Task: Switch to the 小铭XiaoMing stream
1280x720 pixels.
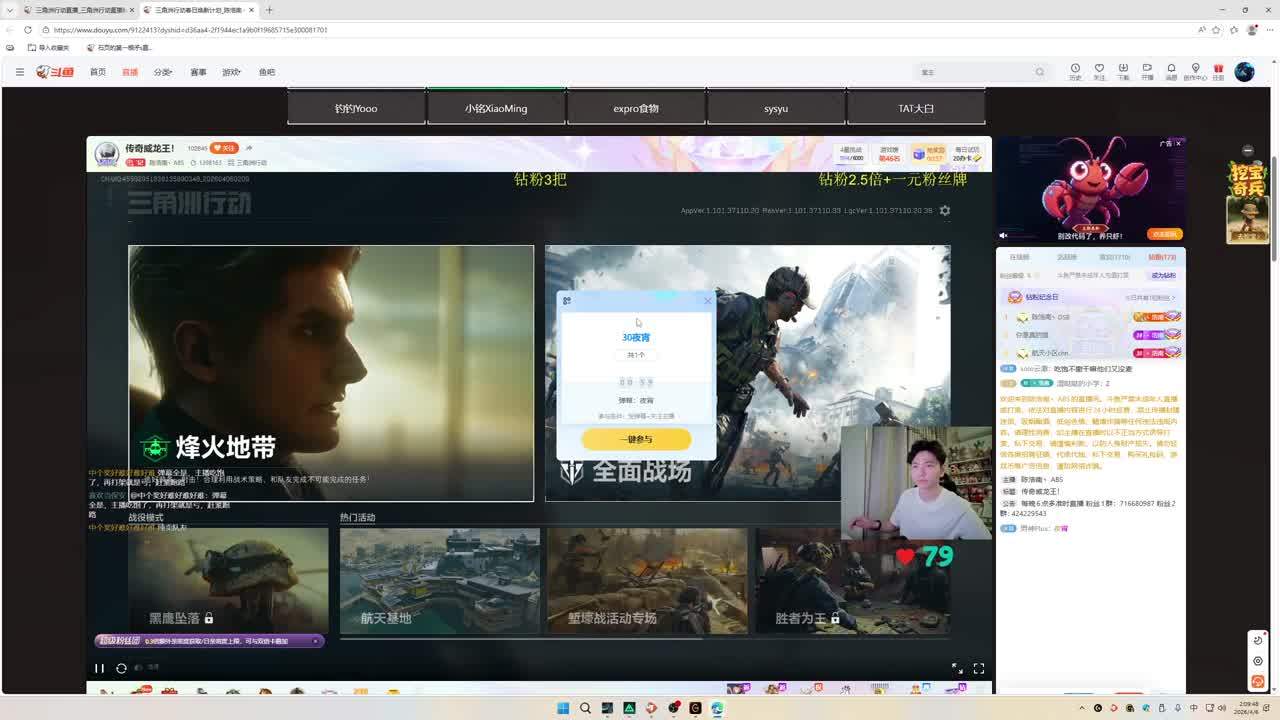Action: point(496,108)
